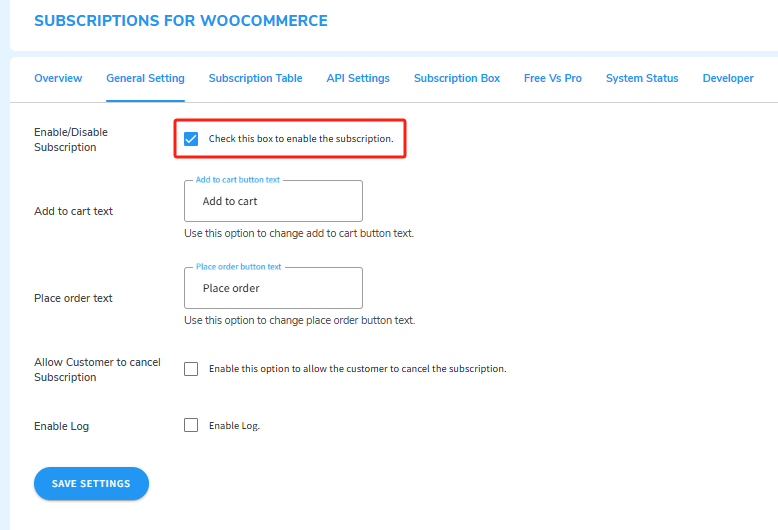Open the Subscription Box tab
This screenshot has width=778, height=530.
[457, 78]
